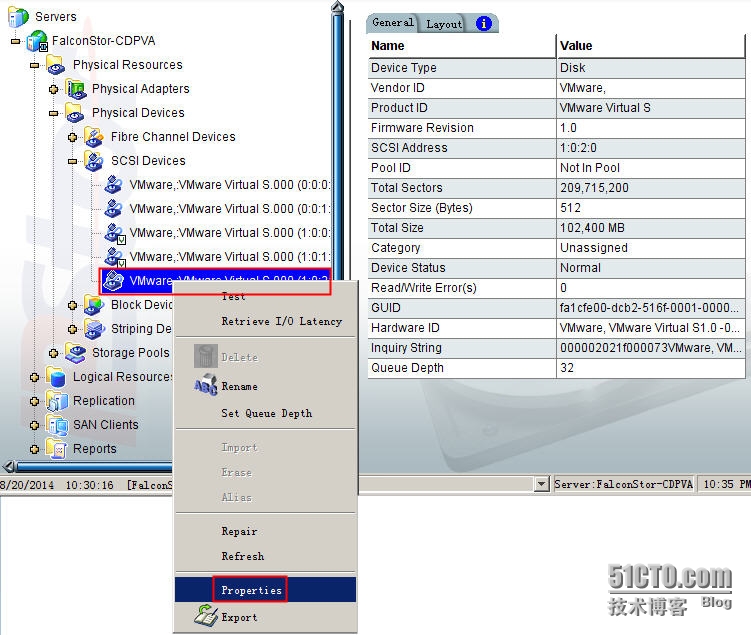Click the Servers root icon
Viewport: 751px width, 635px height.
[18, 17]
